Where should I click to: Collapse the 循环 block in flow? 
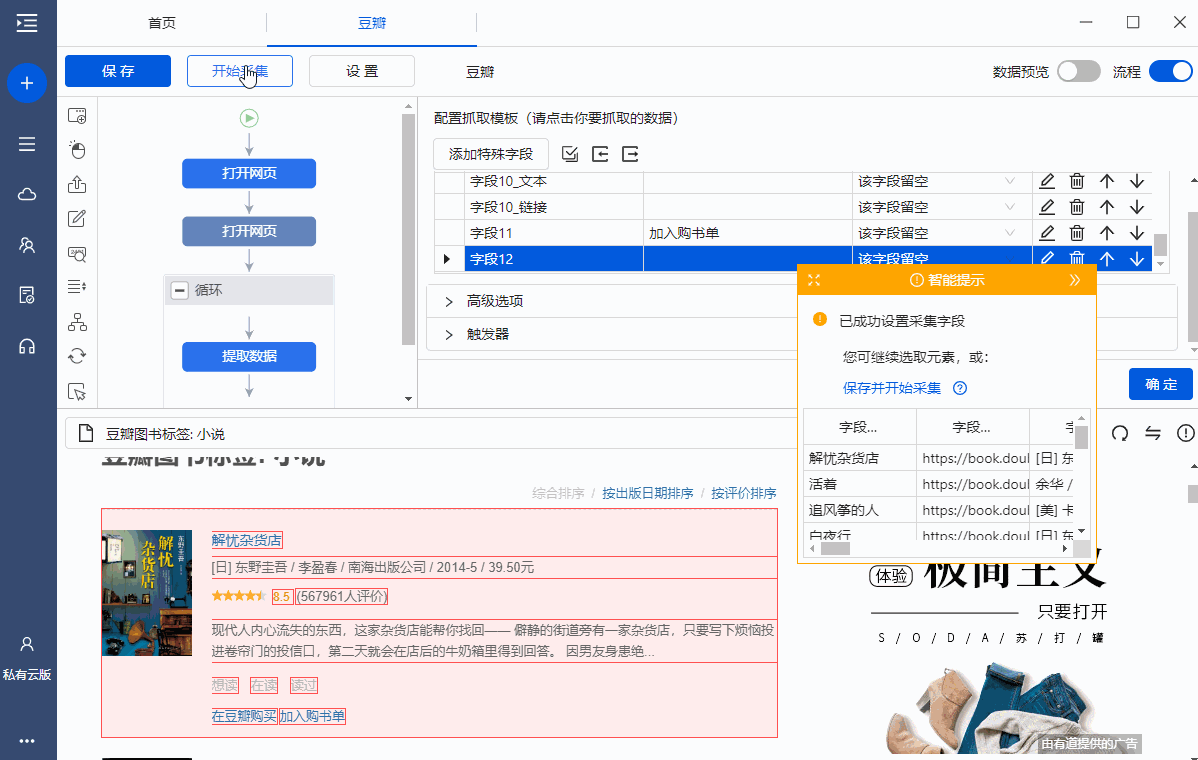(x=180, y=290)
